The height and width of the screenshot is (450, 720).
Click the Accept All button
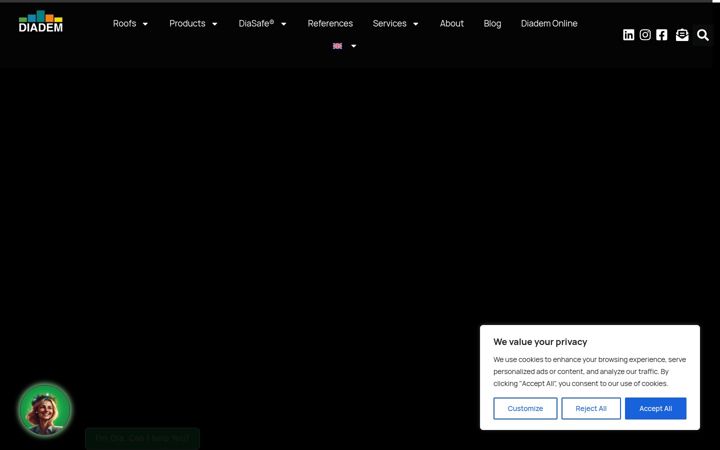coord(656,408)
